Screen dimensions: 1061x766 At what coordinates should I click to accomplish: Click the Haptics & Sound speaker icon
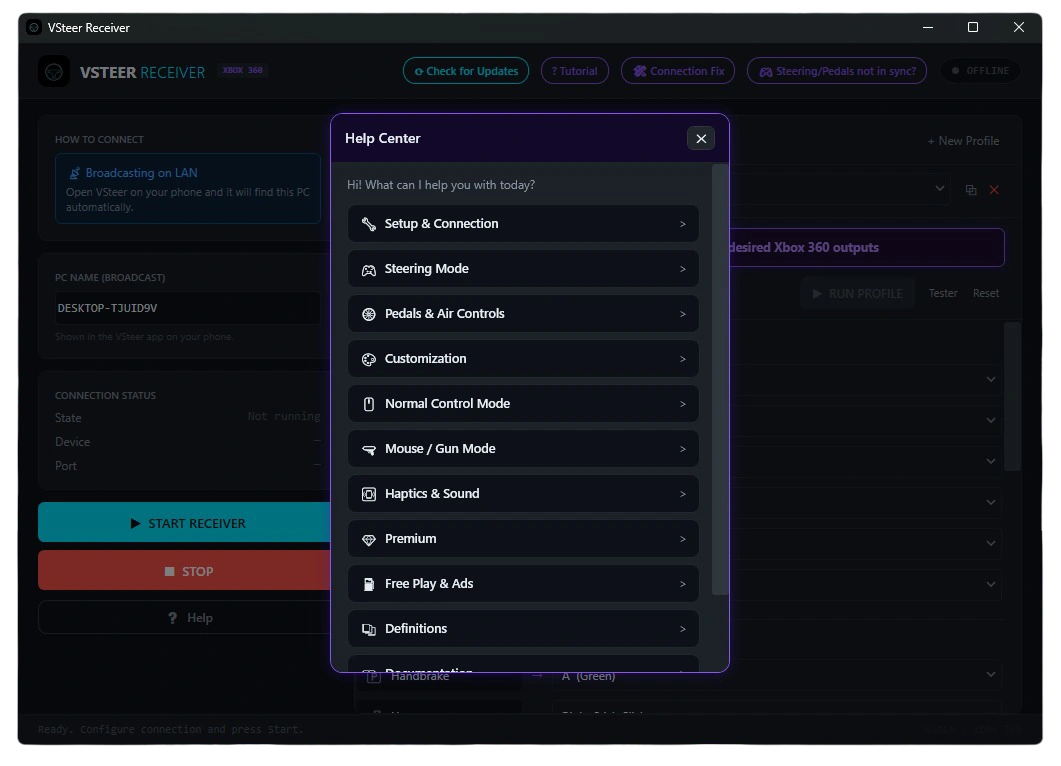pos(368,494)
